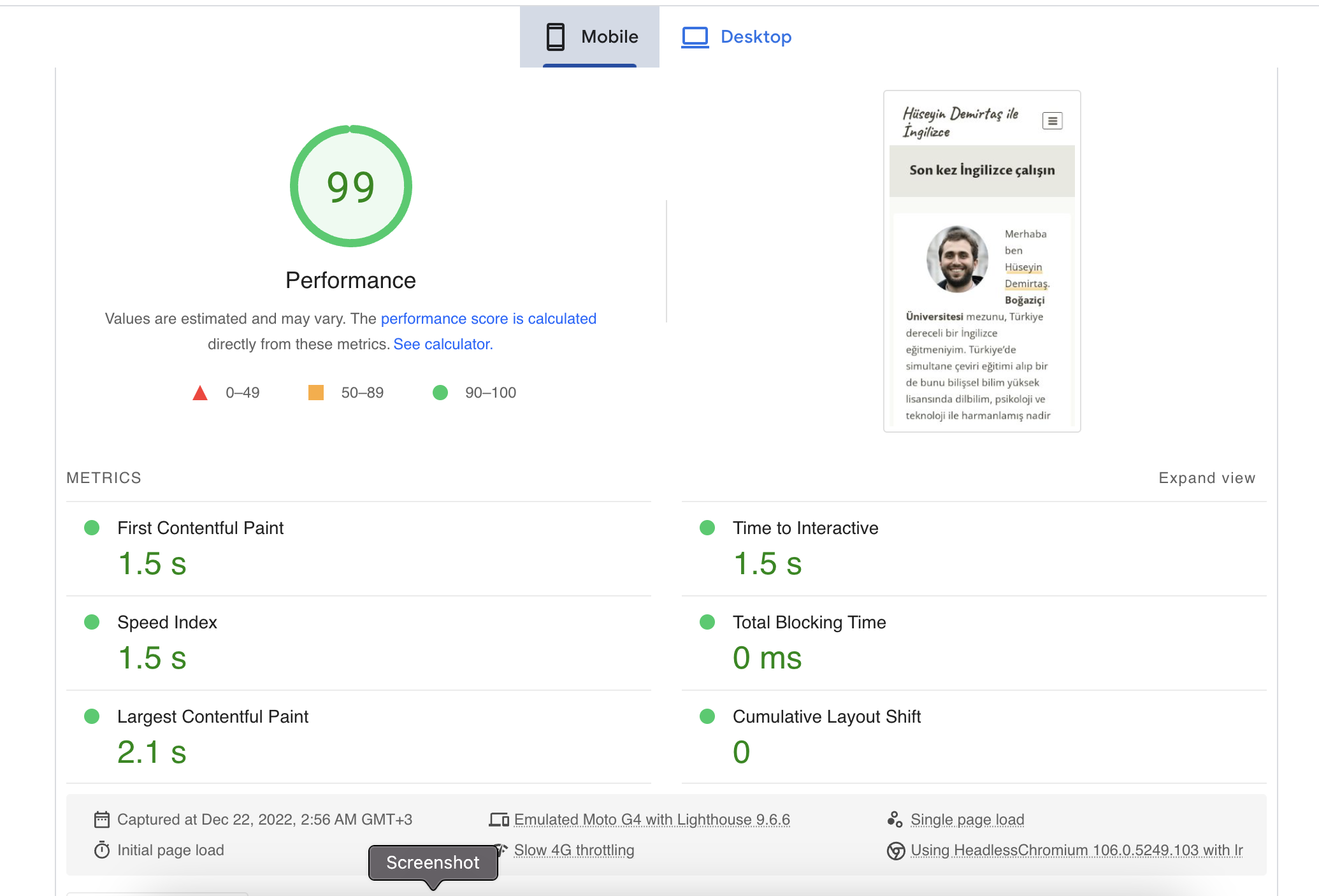Open the page screenshot thumbnail
Image resolution: width=1319 pixels, height=896 pixels.
coord(981,261)
